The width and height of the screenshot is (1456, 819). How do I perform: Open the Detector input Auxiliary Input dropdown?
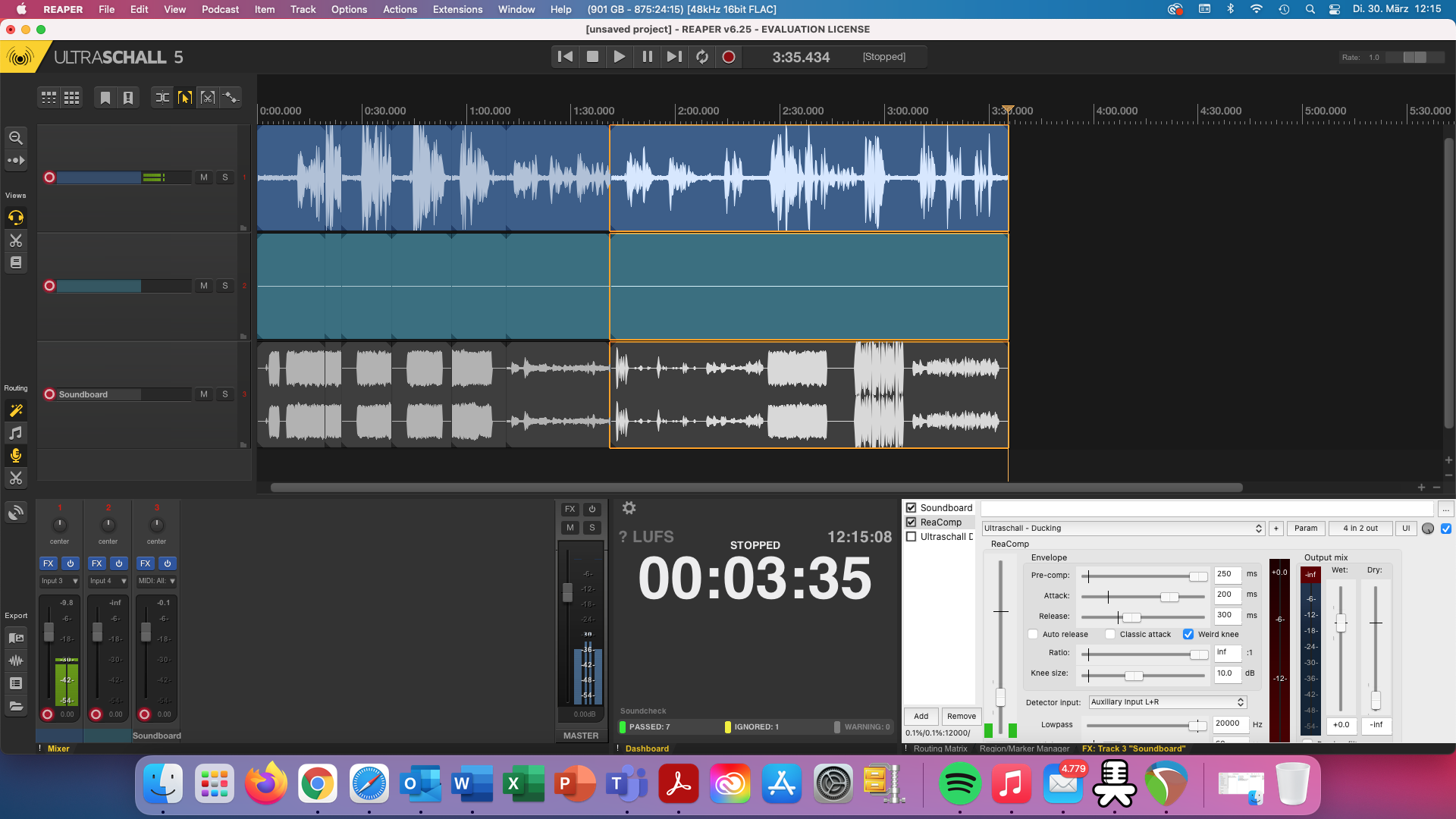pos(1168,702)
